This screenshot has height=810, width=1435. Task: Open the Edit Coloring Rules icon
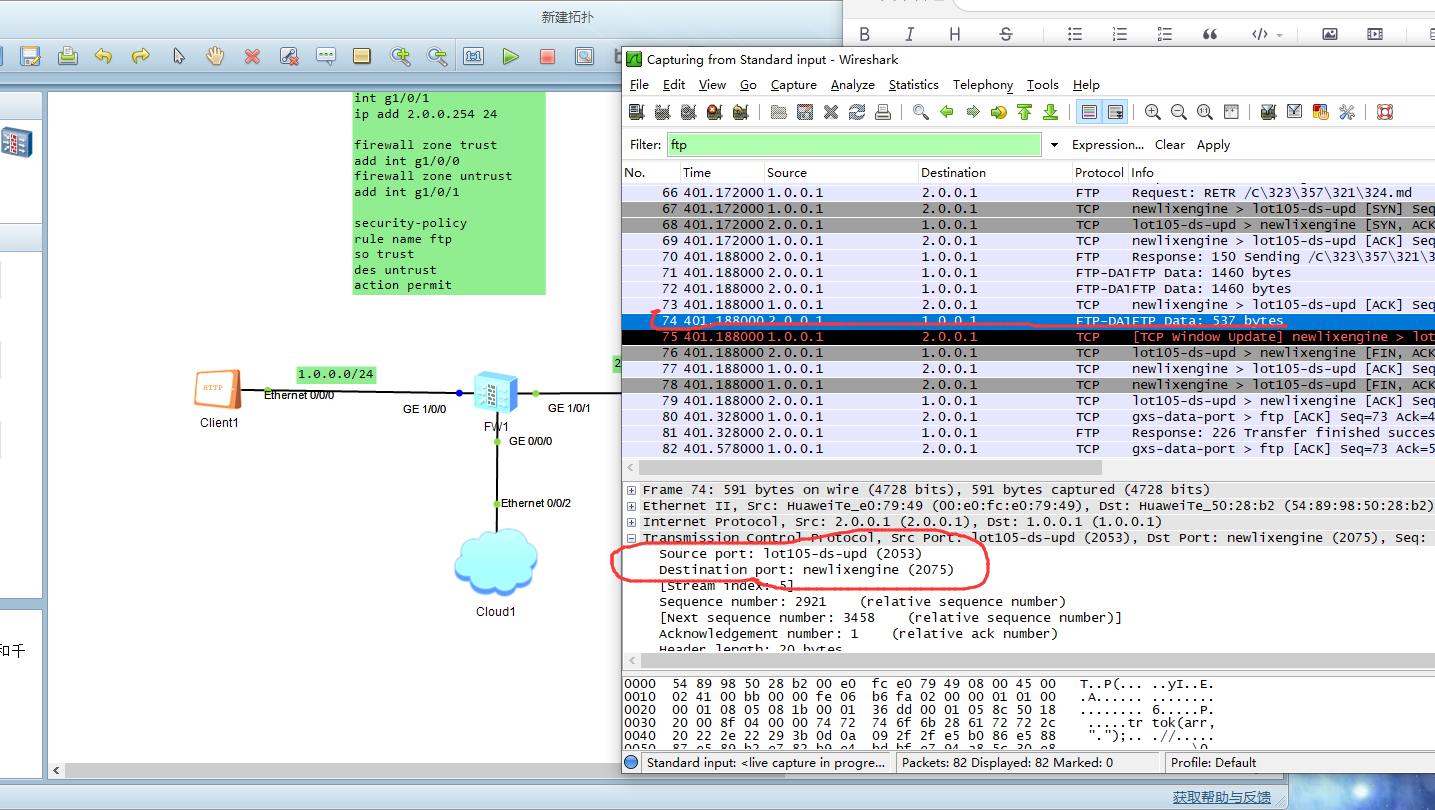(x=1320, y=111)
